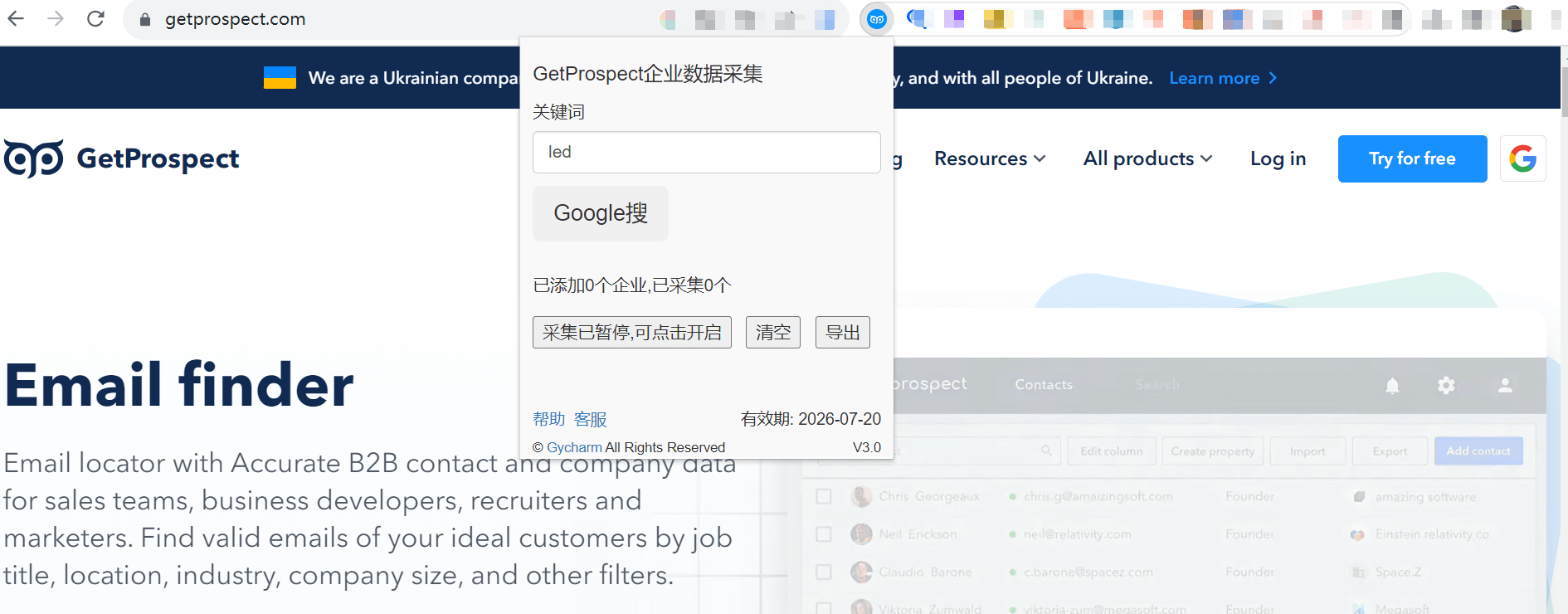The width and height of the screenshot is (1568, 614).
Task: Tick the checkbox for Chris Georgeaux row
Action: [x=824, y=496]
